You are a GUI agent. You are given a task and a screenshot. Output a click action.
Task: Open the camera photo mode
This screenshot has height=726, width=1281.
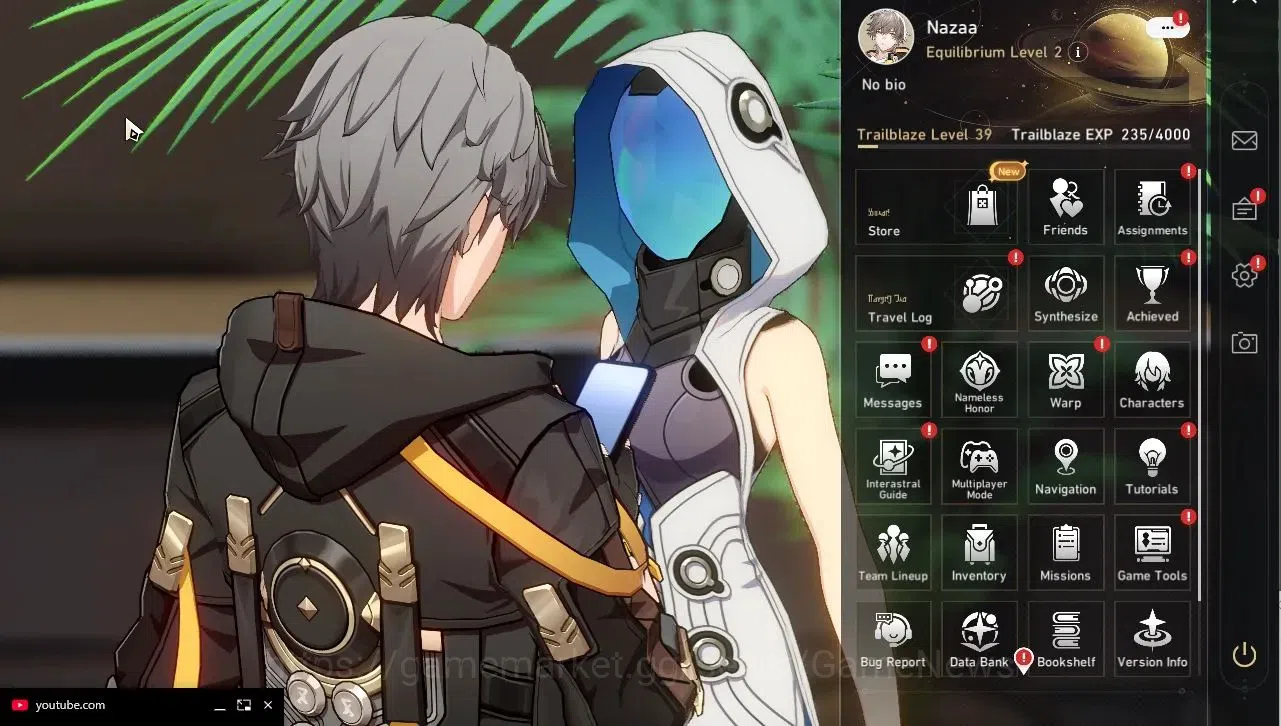coord(1244,343)
